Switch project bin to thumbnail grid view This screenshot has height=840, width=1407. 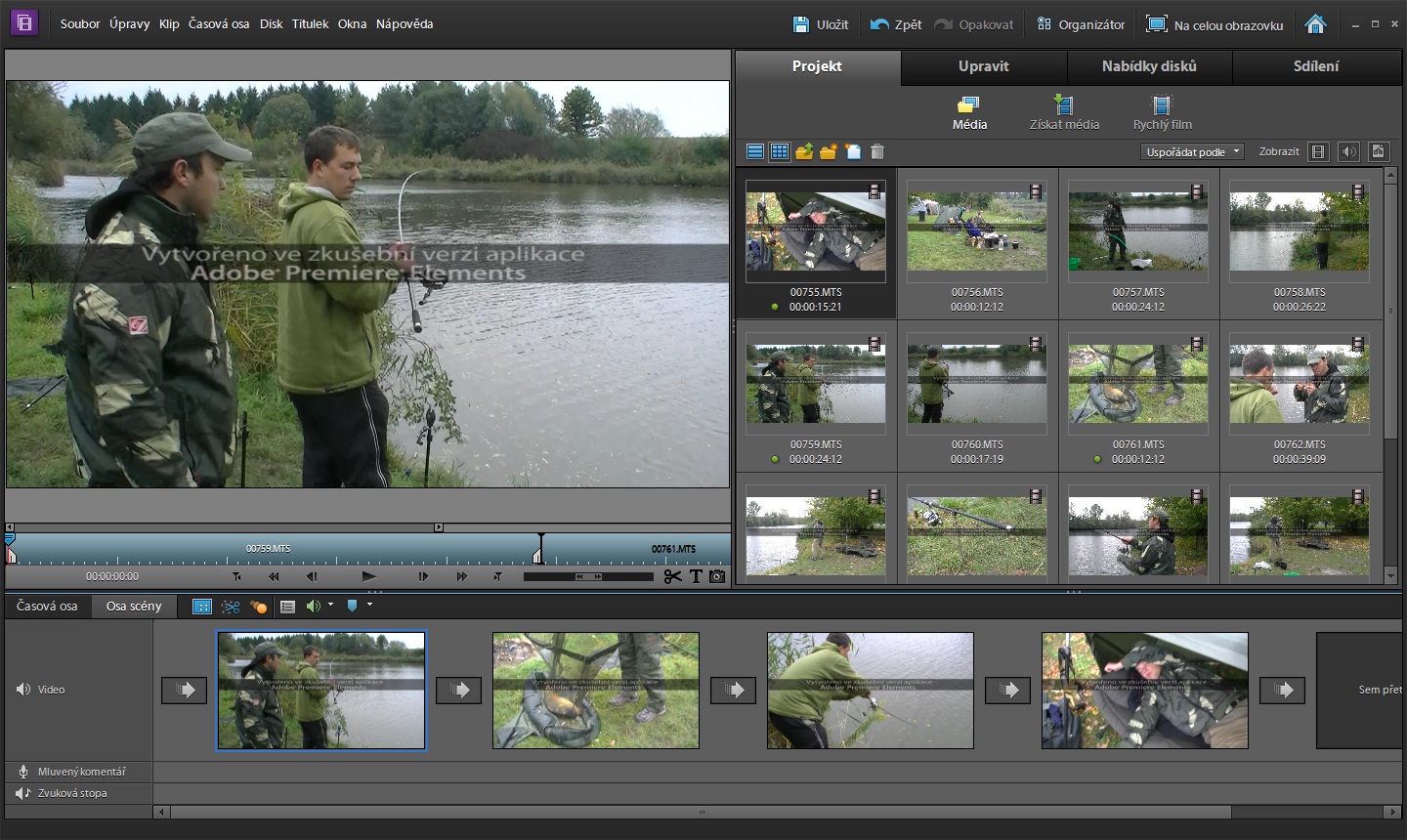[x=780, y=151]
